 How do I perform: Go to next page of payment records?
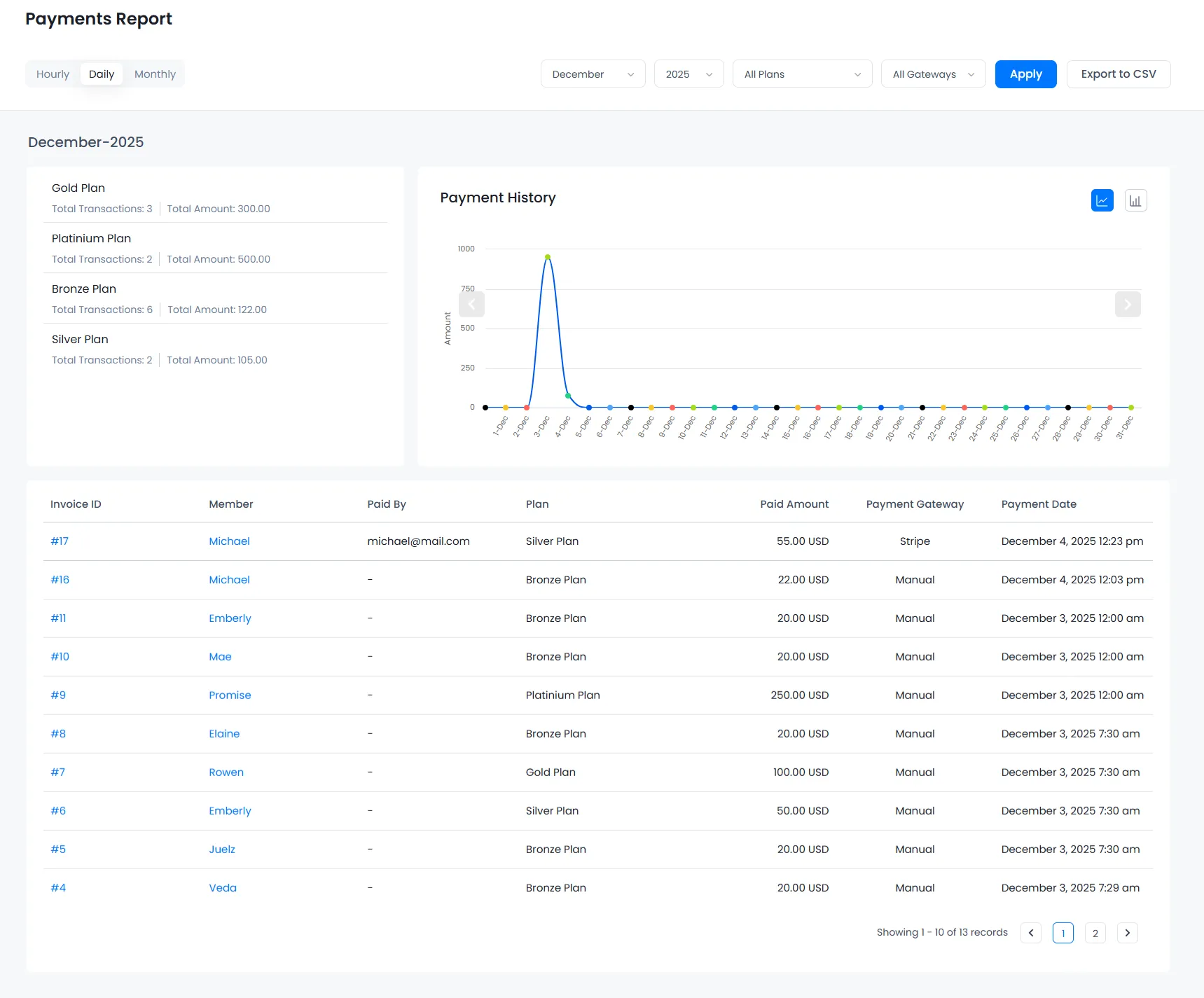coord(1128,932)
